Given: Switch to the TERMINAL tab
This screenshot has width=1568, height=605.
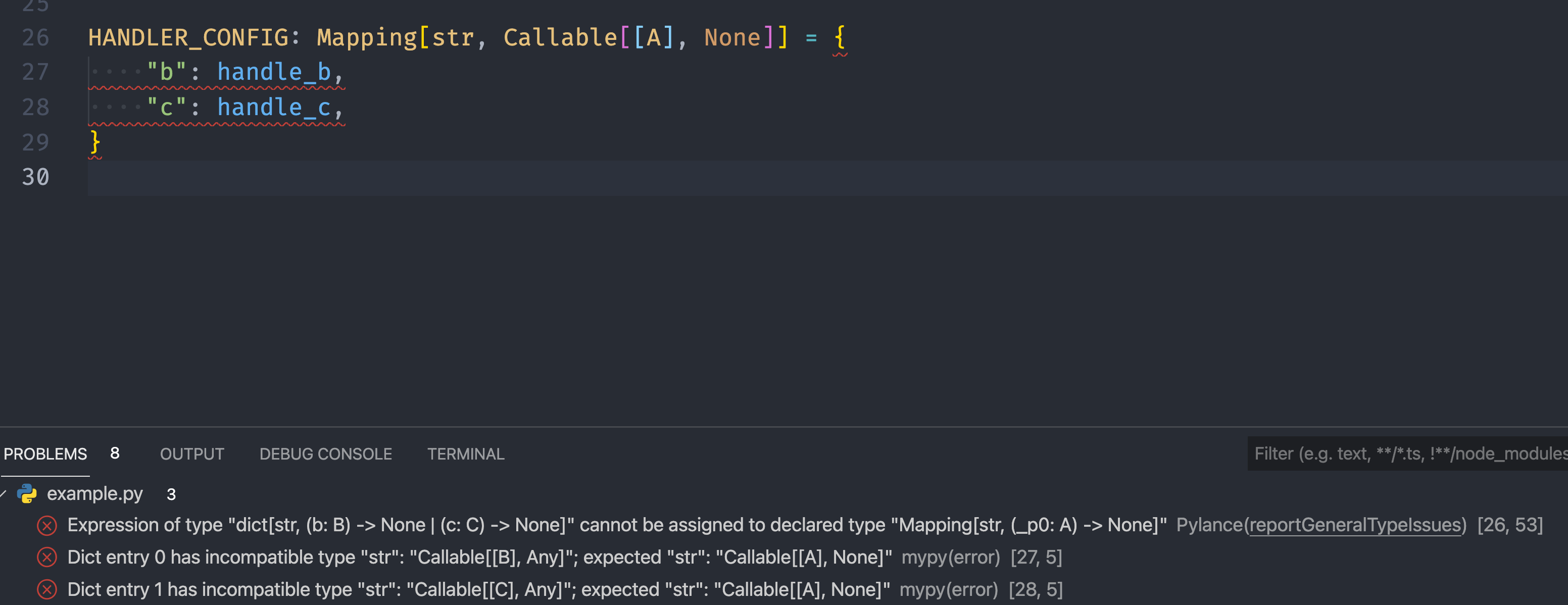Looking at the screenshot, I should click(x=466, y=453).
